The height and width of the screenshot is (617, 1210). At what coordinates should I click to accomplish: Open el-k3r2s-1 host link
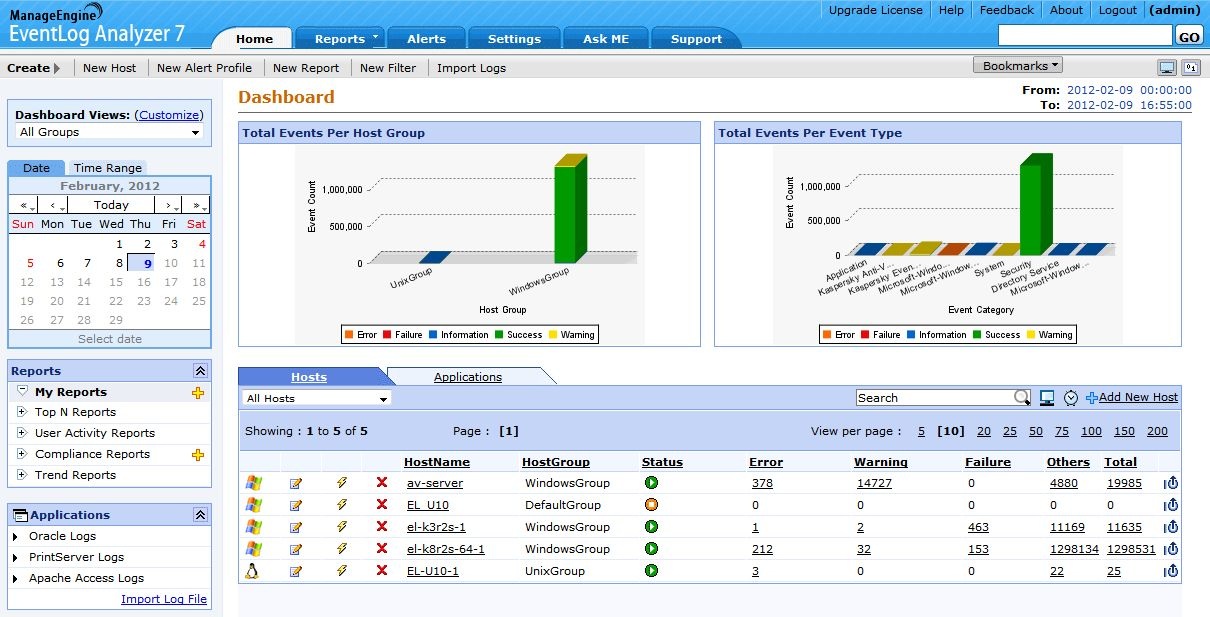(x=436, y=527)
